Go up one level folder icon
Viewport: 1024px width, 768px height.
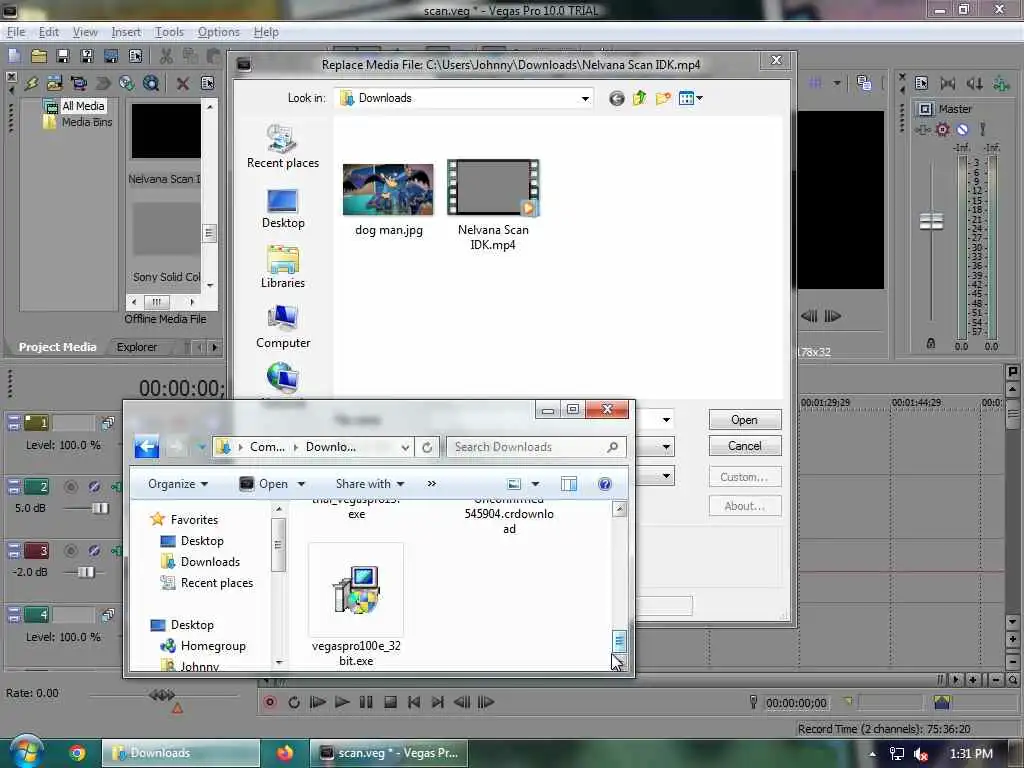pyautogui.click(x=639, y=99)
